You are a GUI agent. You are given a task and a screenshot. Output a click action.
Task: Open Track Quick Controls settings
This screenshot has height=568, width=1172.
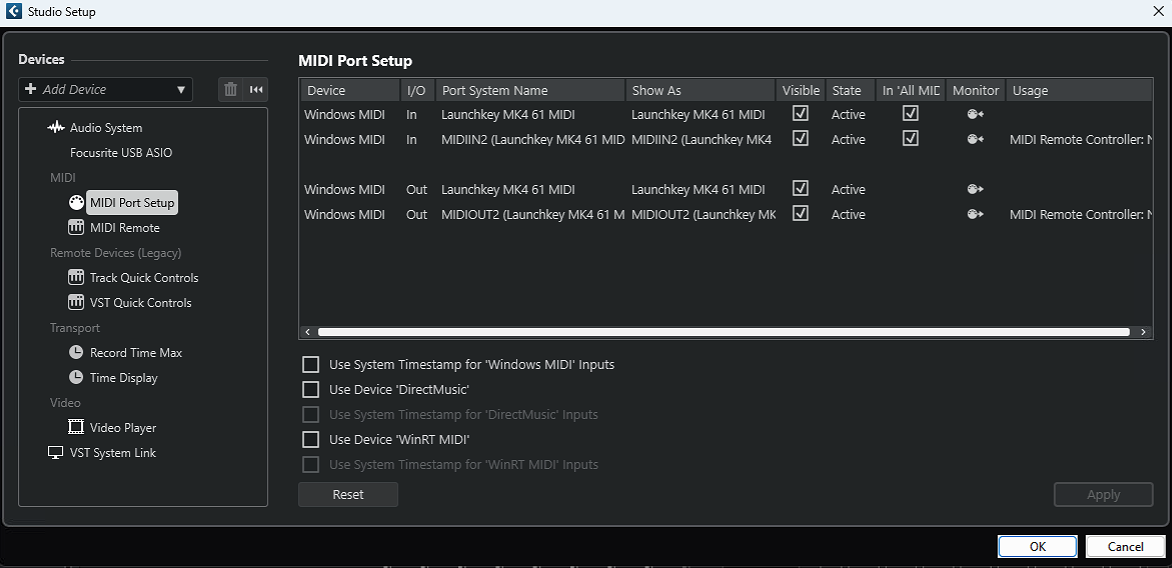(144, 278)
